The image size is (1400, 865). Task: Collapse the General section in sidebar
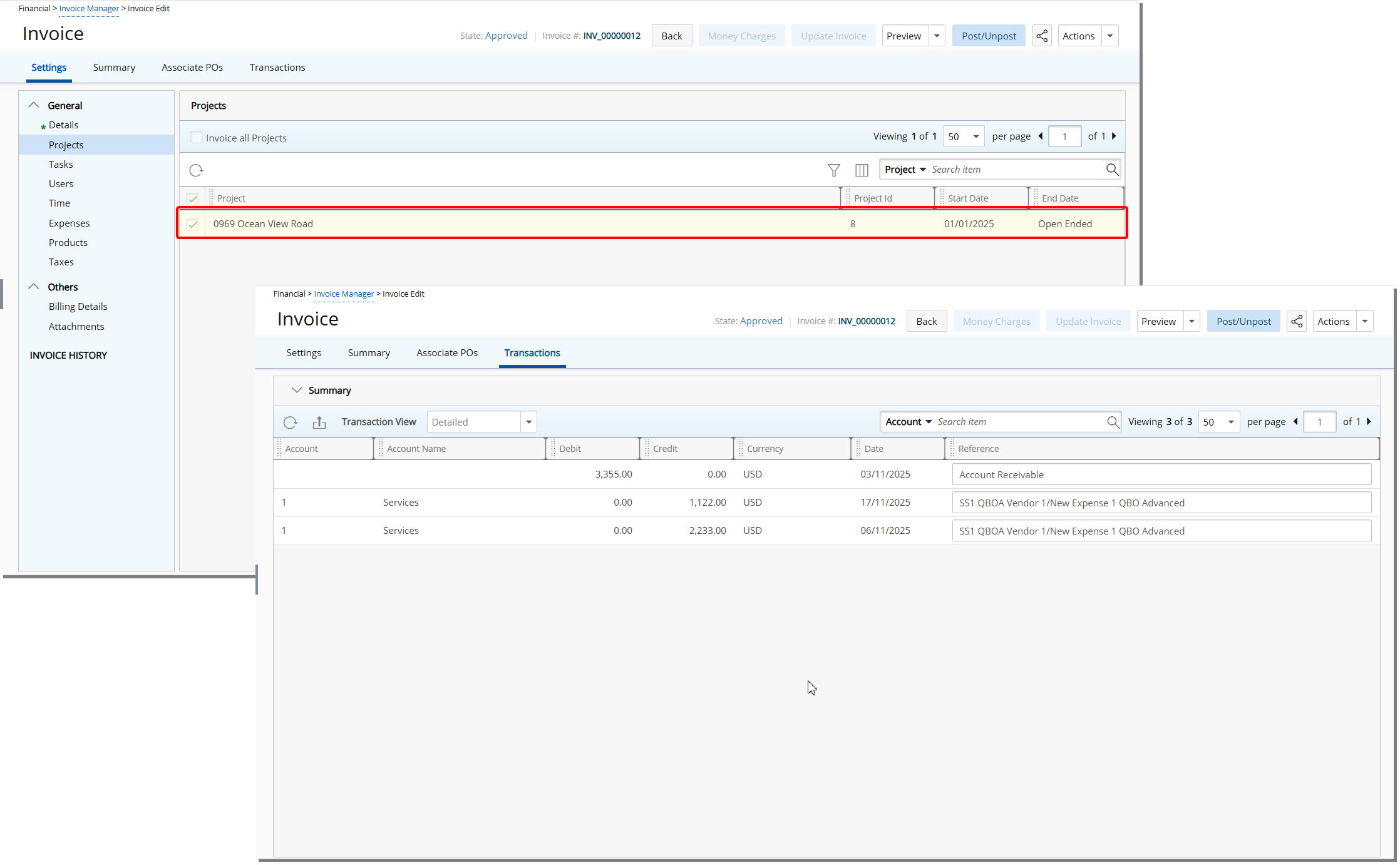[x=34, y=105]
